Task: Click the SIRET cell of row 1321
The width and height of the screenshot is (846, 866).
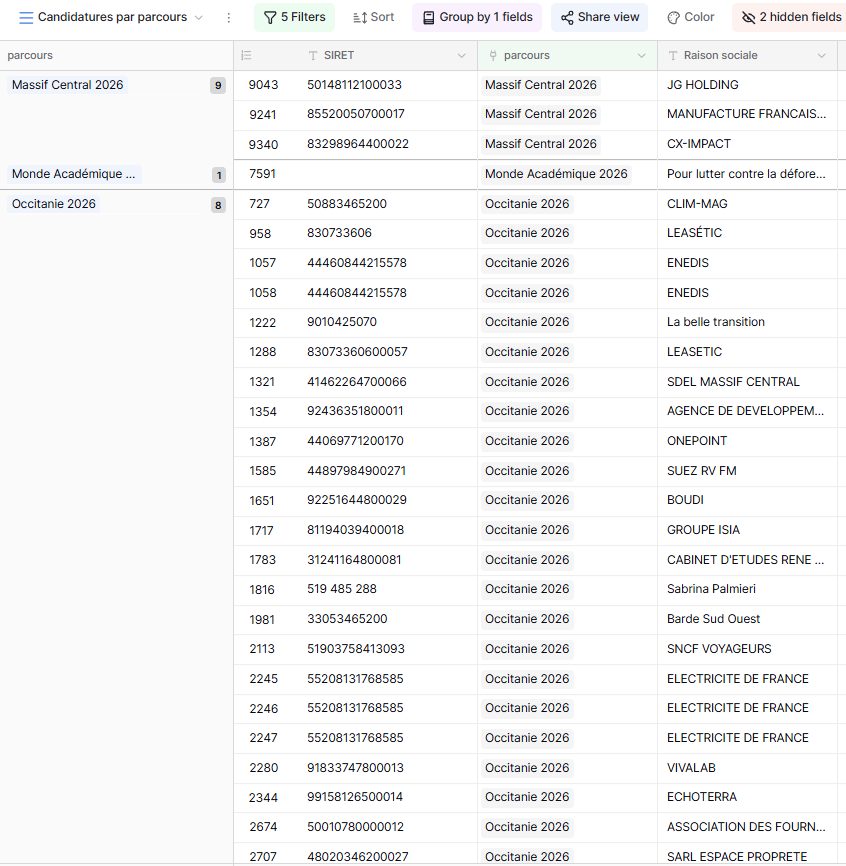Action: 356,382
